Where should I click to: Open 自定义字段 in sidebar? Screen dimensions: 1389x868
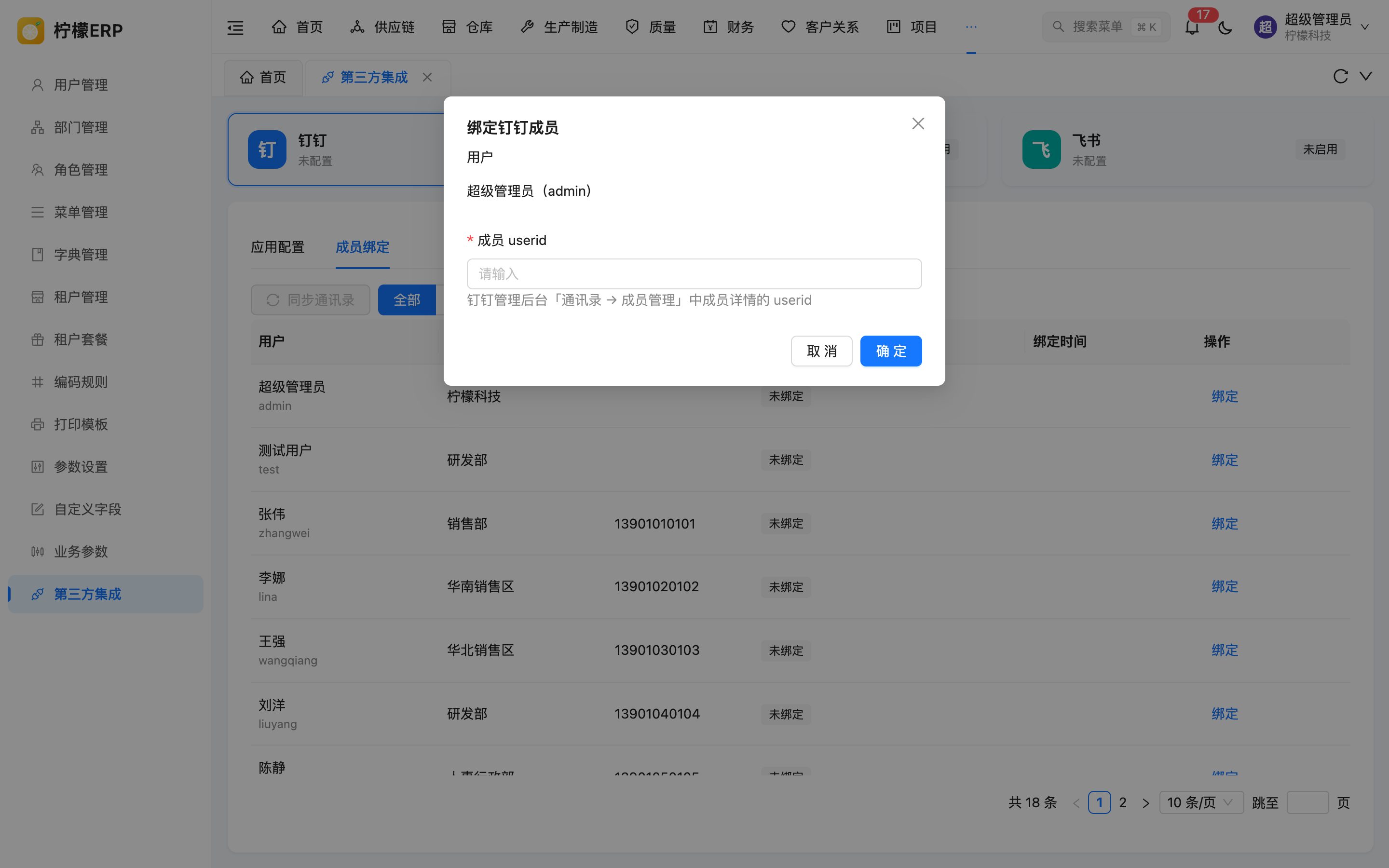(106, 510)
